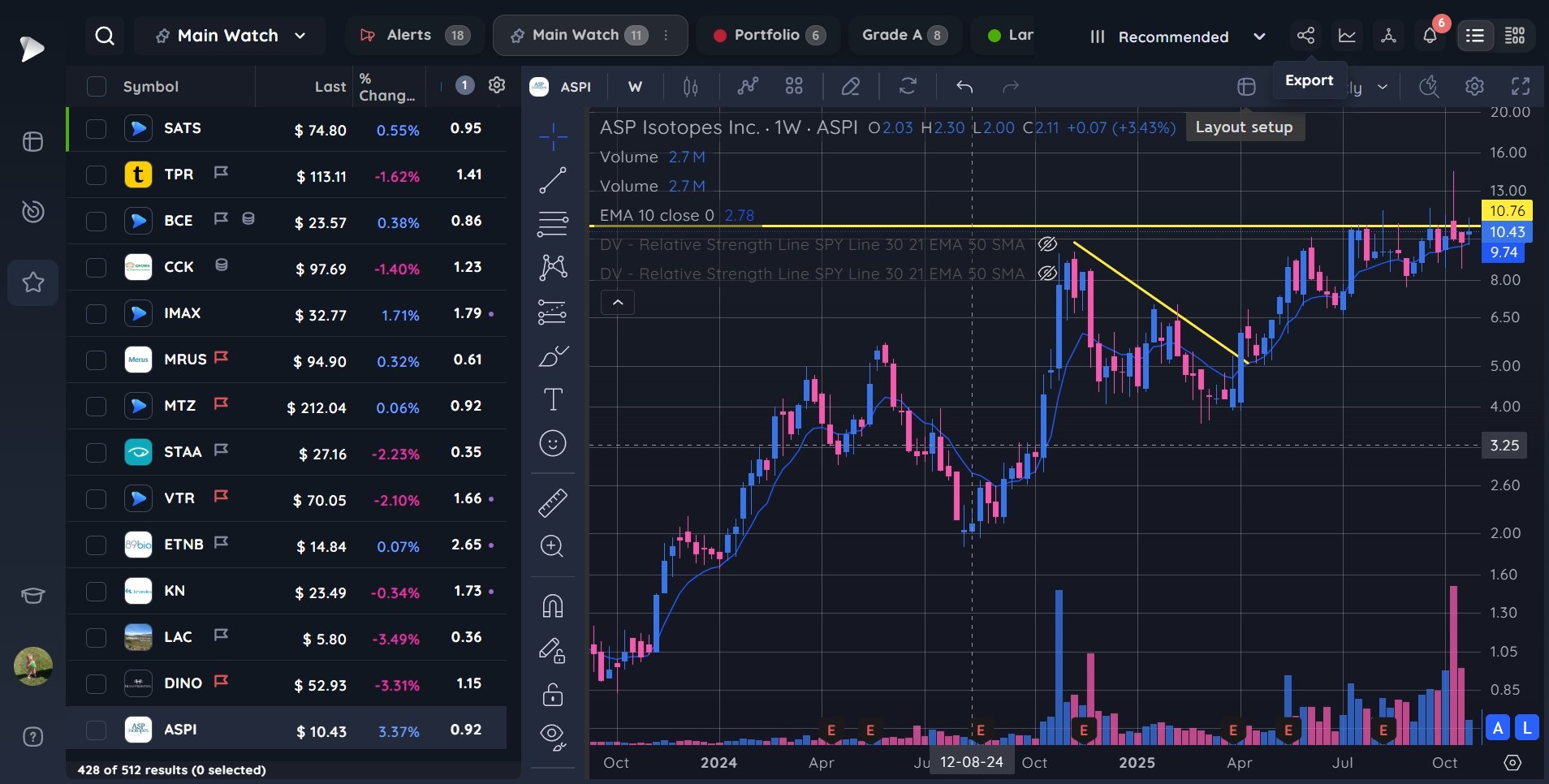Select the ETNB watchlist row
Screen dimensions: 1549x784
coord(287,545)
